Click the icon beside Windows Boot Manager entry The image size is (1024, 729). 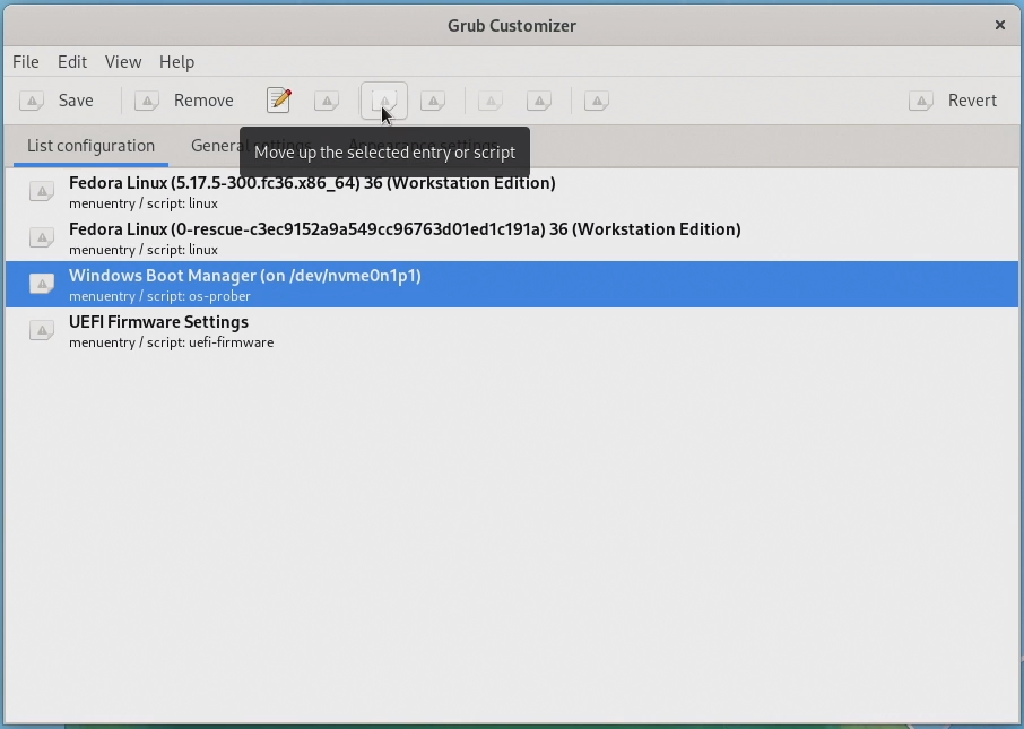pyautogui.click(x=41, y=283)
